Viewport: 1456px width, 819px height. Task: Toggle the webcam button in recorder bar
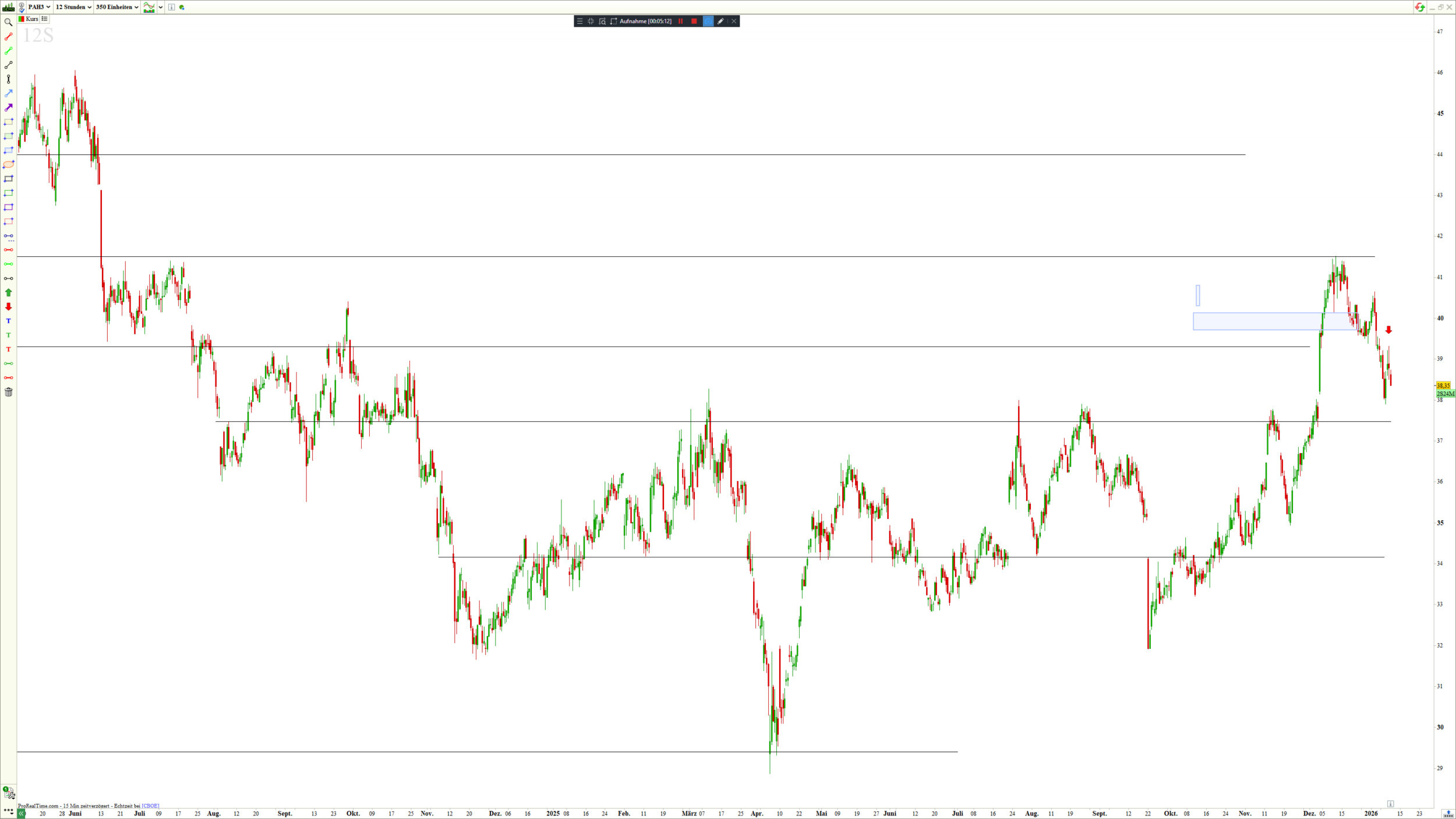pyautogui.click(x=708, y=21)
